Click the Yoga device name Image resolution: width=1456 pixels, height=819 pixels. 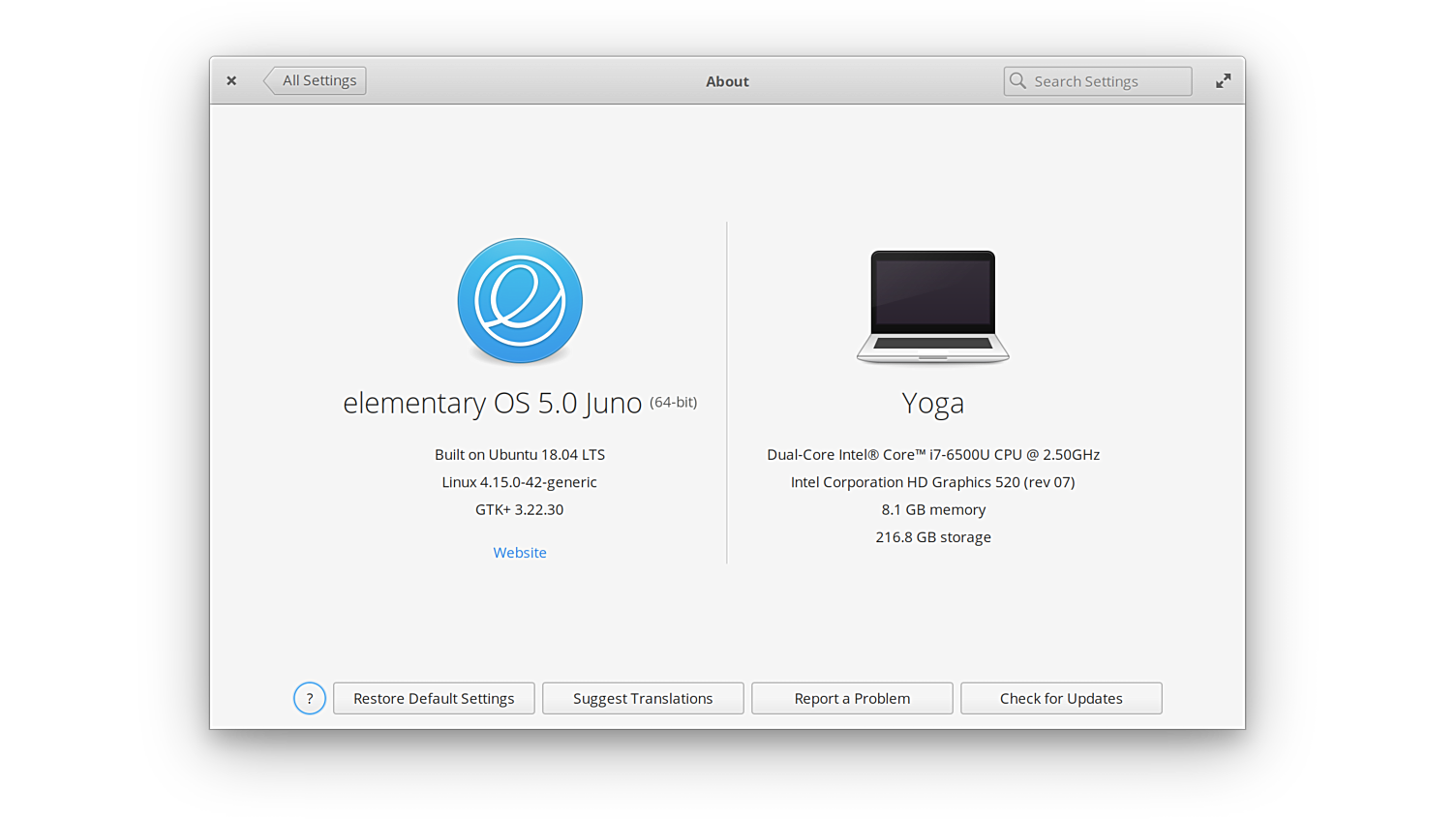(932, 403)
